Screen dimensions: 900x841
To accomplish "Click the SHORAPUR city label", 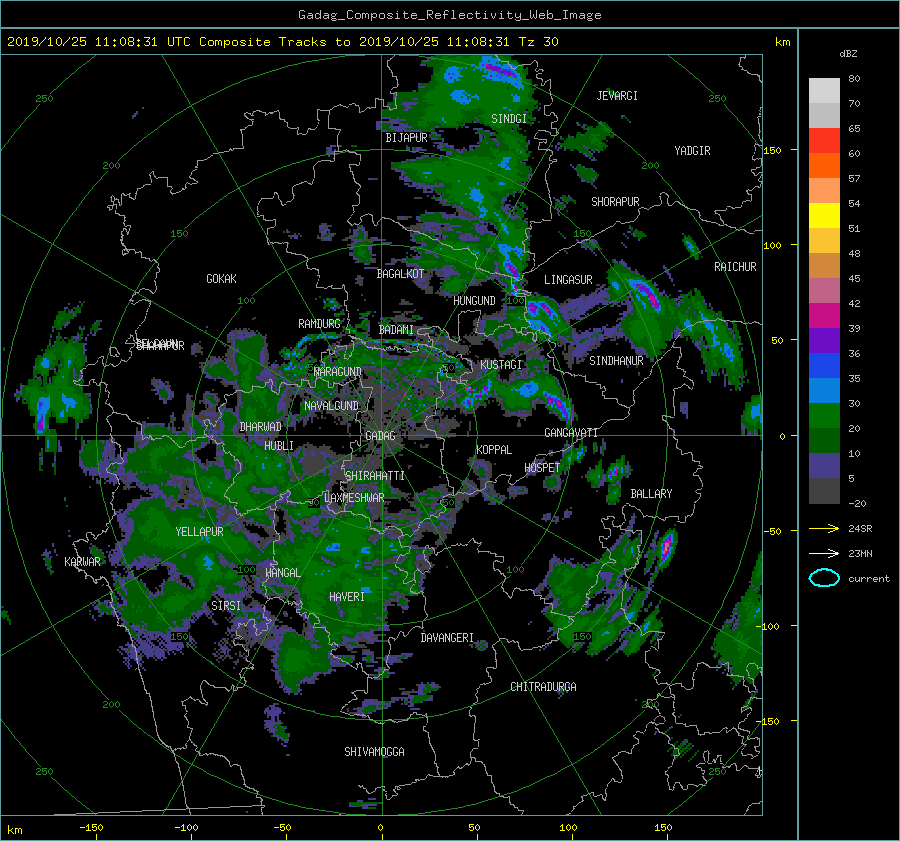I will pyautogui.click(x=615, y=202).
